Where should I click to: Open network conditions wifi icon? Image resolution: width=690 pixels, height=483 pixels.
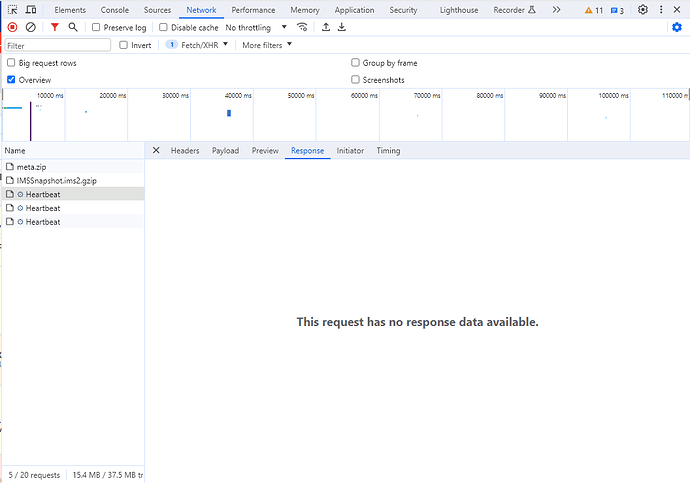click(302, 27)
